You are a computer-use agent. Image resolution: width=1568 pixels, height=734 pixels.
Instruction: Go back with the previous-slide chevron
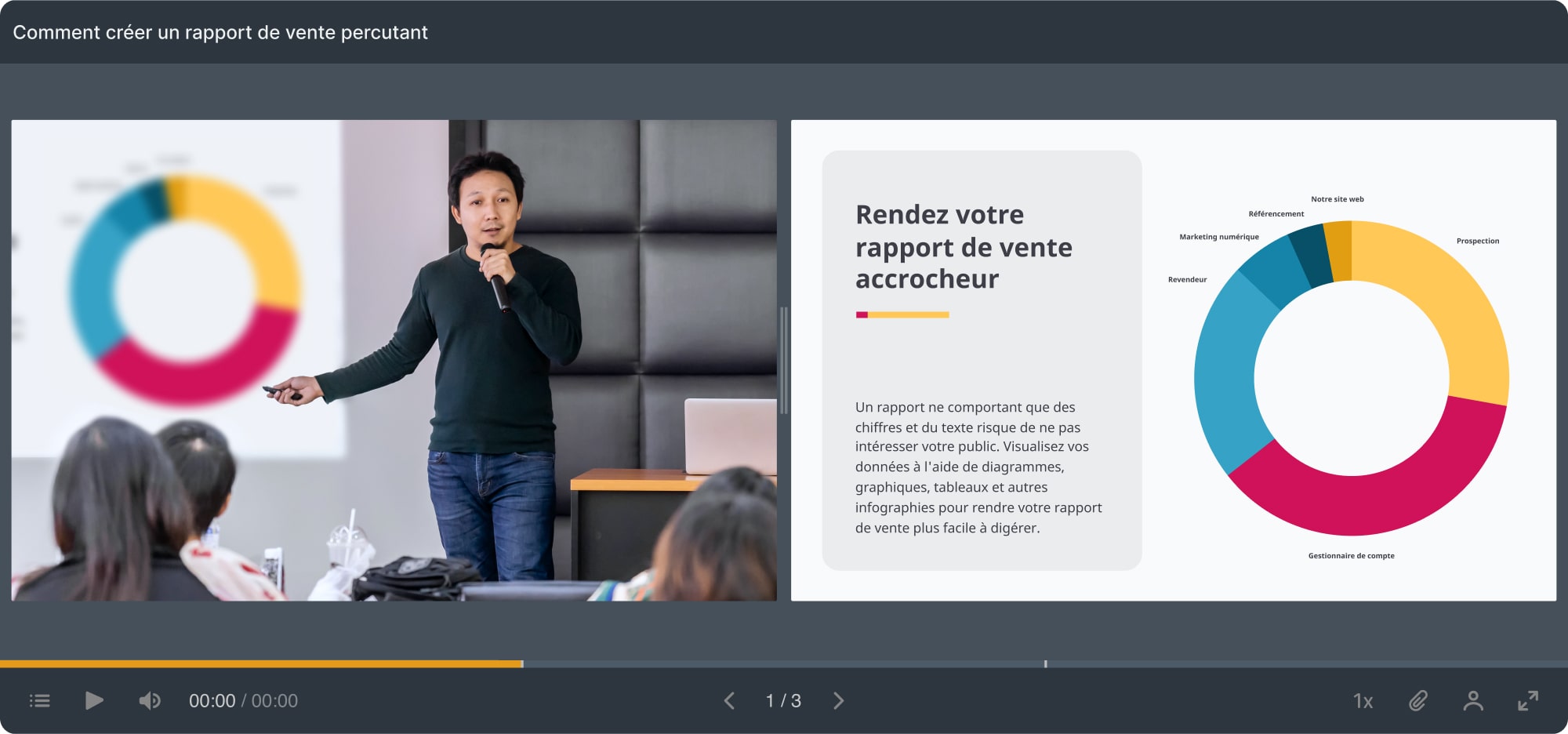coord(730,700)
